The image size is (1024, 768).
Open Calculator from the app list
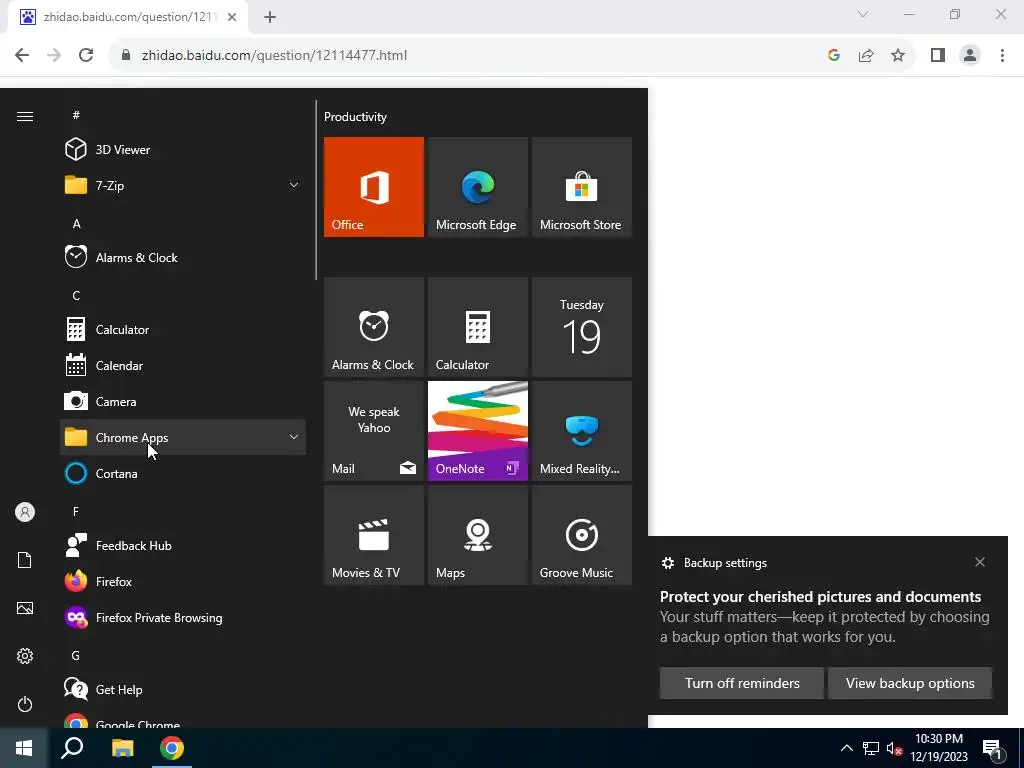tap(183, 329)
